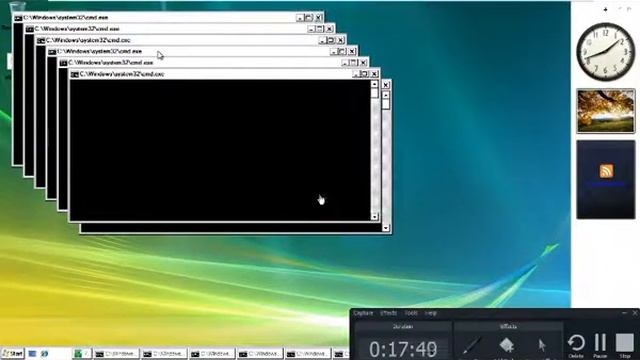This screenshot has height=360, width=640.
Task: Click the frontmost cmd window scroll-up arrow
Action: (374, 84)
